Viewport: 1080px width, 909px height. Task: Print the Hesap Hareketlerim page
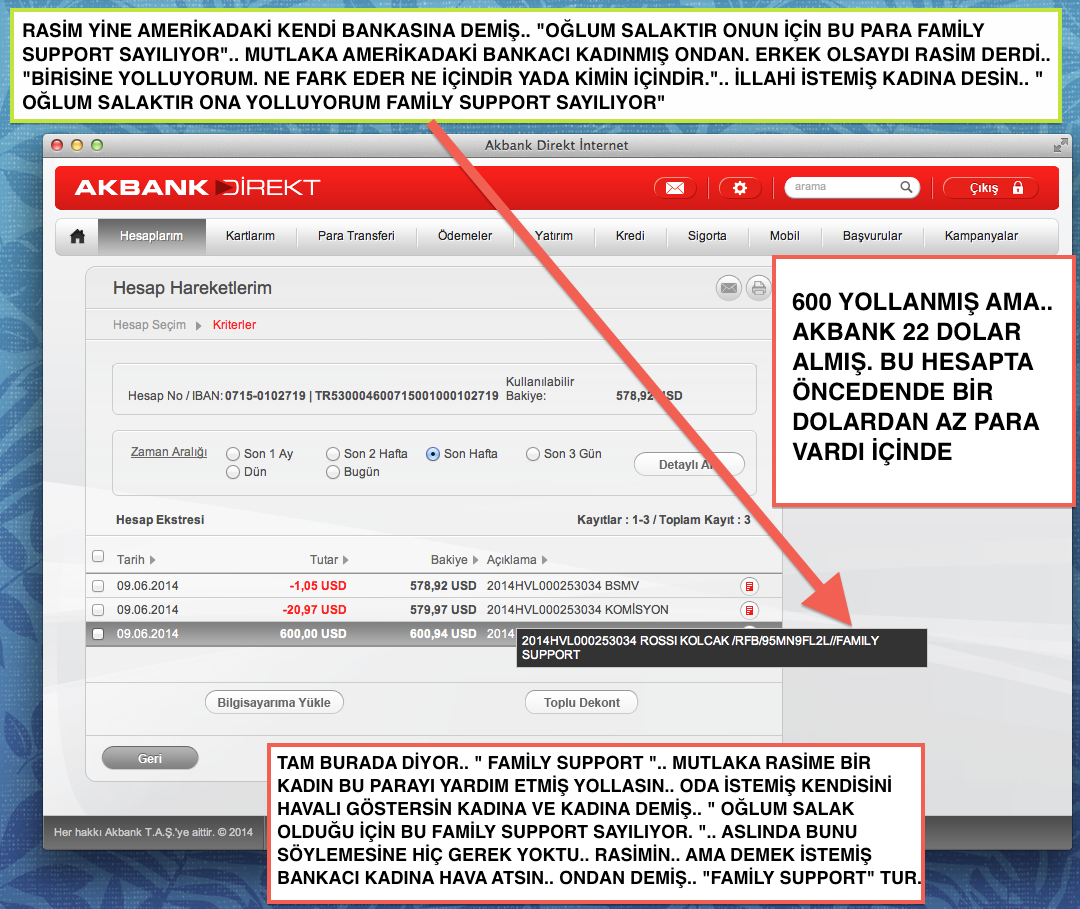point(758,288)
